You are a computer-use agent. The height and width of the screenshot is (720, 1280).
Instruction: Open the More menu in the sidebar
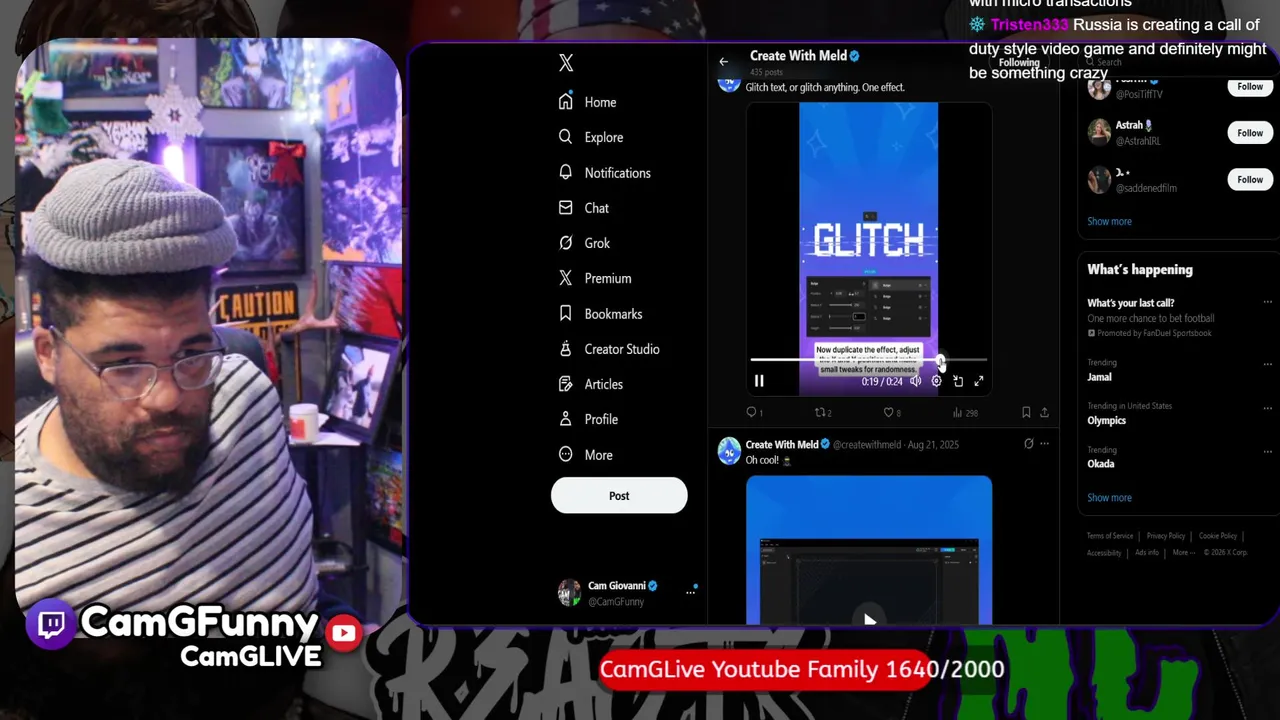coord(586,455)
